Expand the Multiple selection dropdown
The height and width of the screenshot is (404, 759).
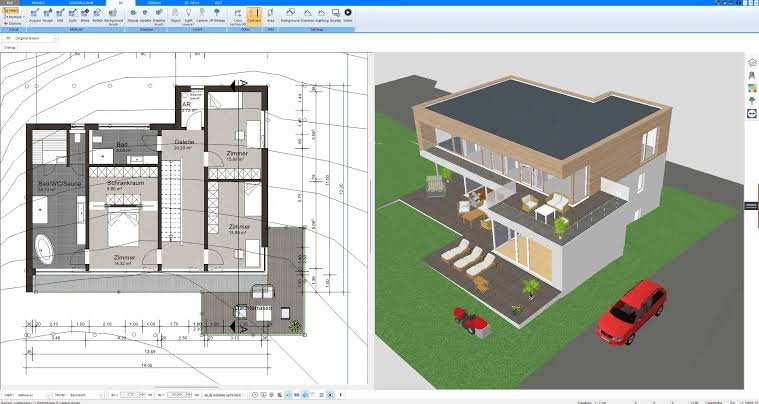tap(13, 16)
